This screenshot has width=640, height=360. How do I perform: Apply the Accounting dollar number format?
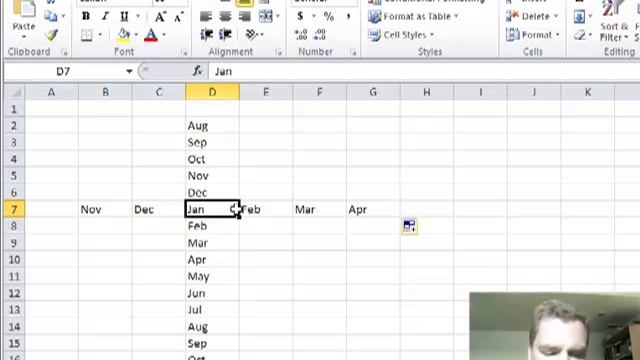(300, 16)
